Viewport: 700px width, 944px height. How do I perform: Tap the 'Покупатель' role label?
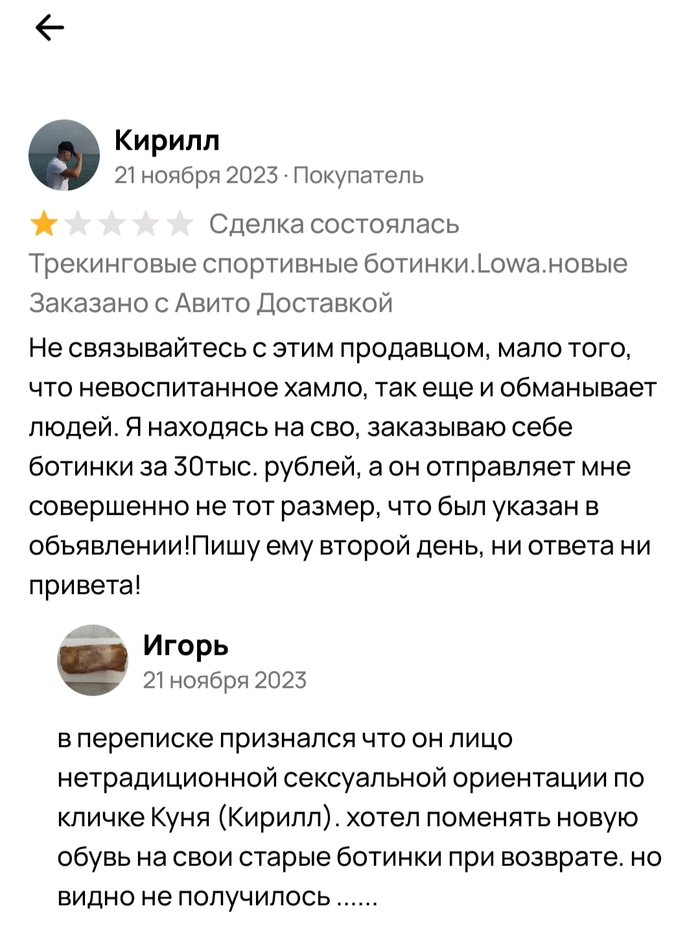[x=358, y=176]
